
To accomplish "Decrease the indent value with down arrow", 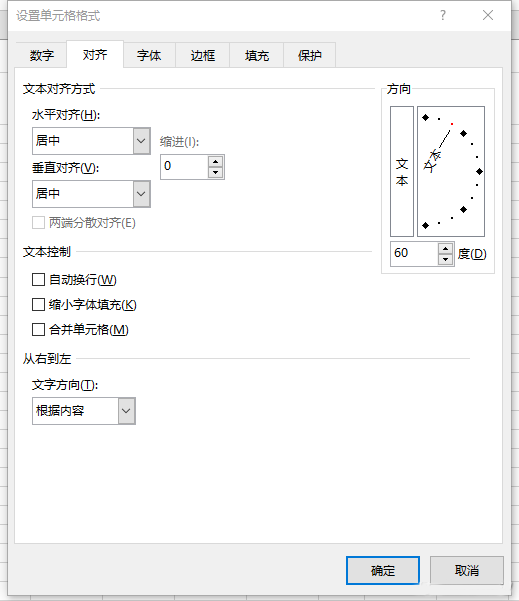I will (x=215, y=172).
